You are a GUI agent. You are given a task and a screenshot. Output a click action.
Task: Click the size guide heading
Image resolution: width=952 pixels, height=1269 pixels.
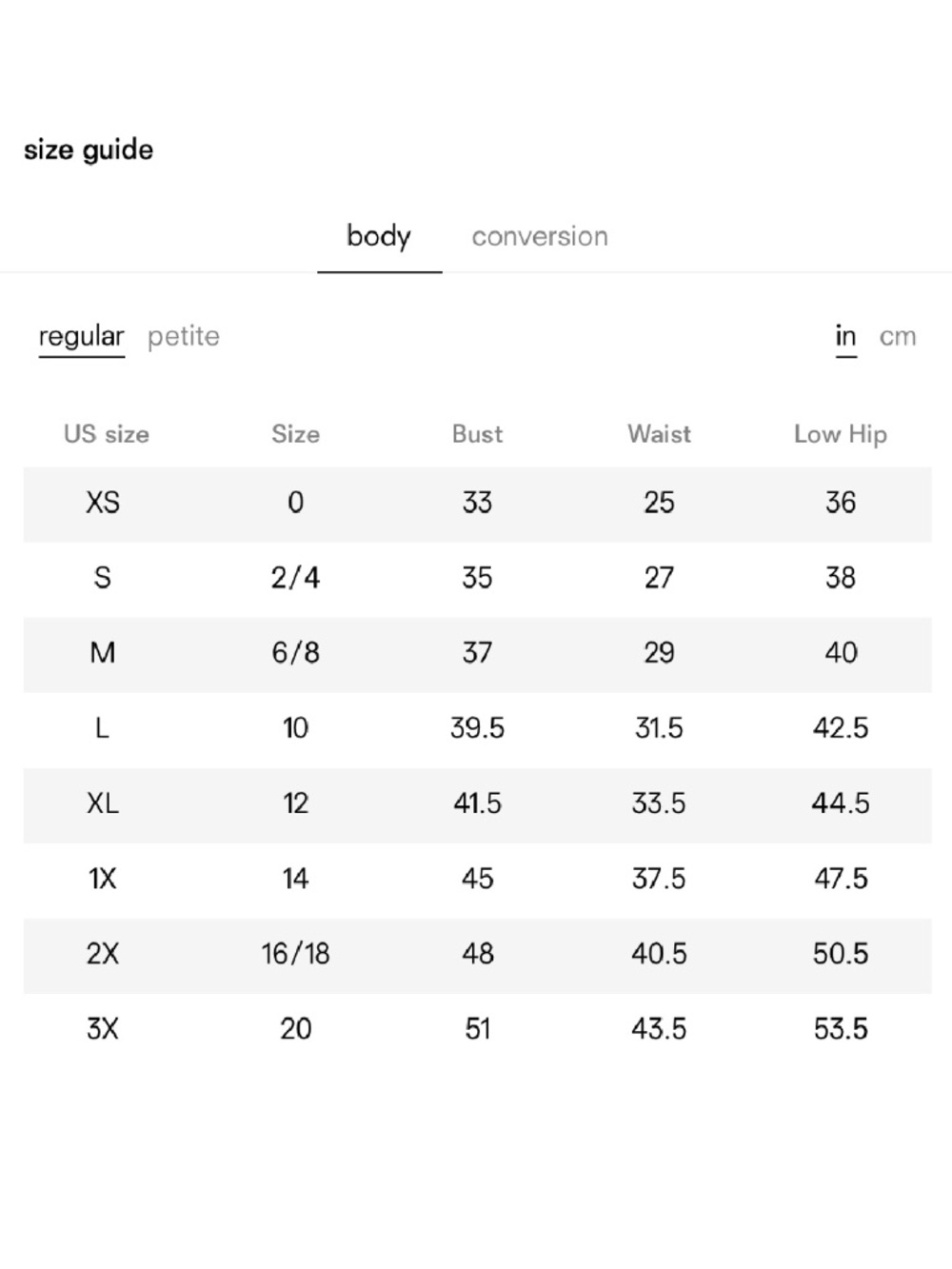[89, 150]
